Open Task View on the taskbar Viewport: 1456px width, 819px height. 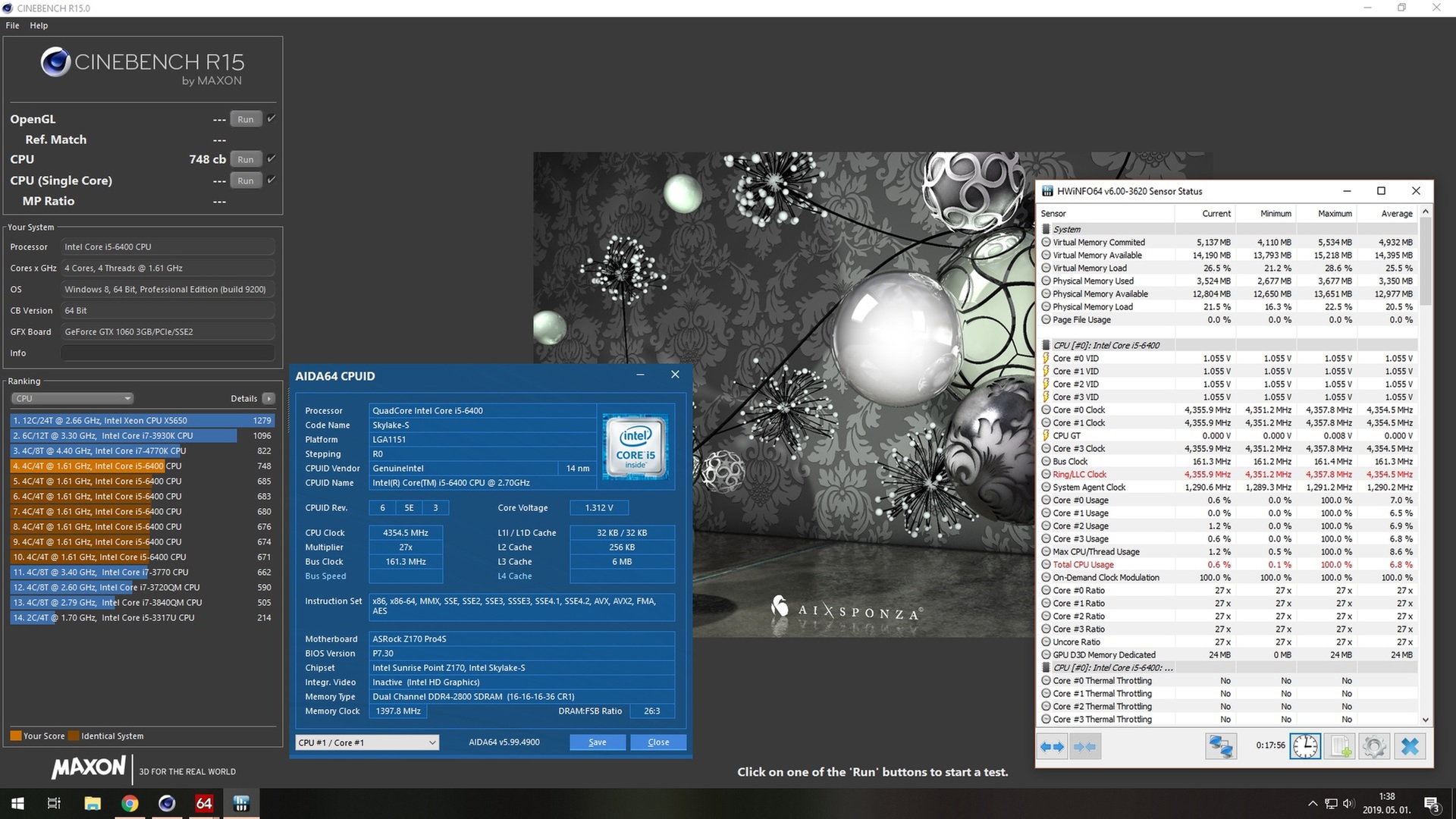click(54, 803)
